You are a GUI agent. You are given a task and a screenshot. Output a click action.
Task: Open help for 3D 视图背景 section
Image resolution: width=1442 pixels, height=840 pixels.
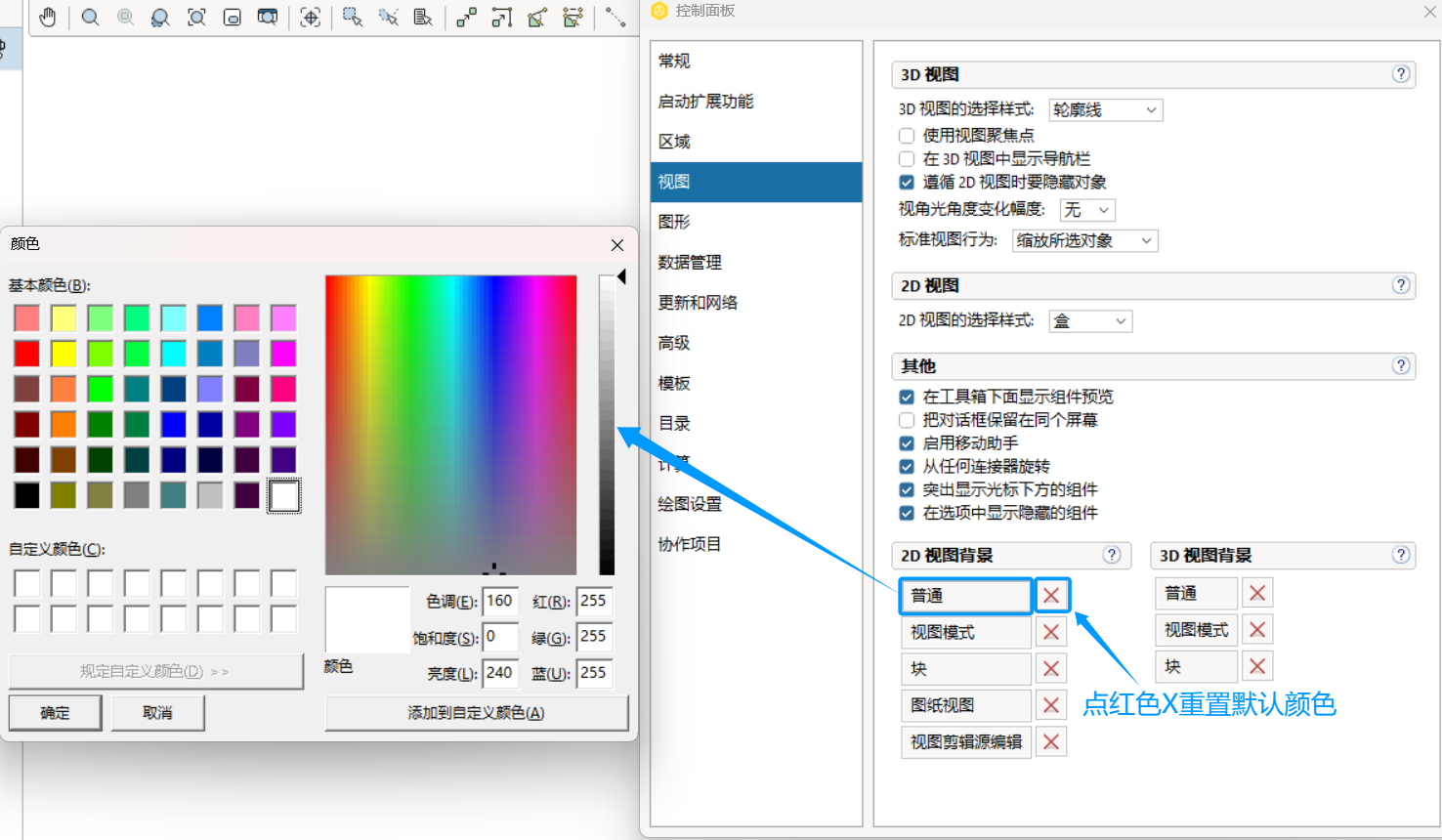click(1401, 555)
